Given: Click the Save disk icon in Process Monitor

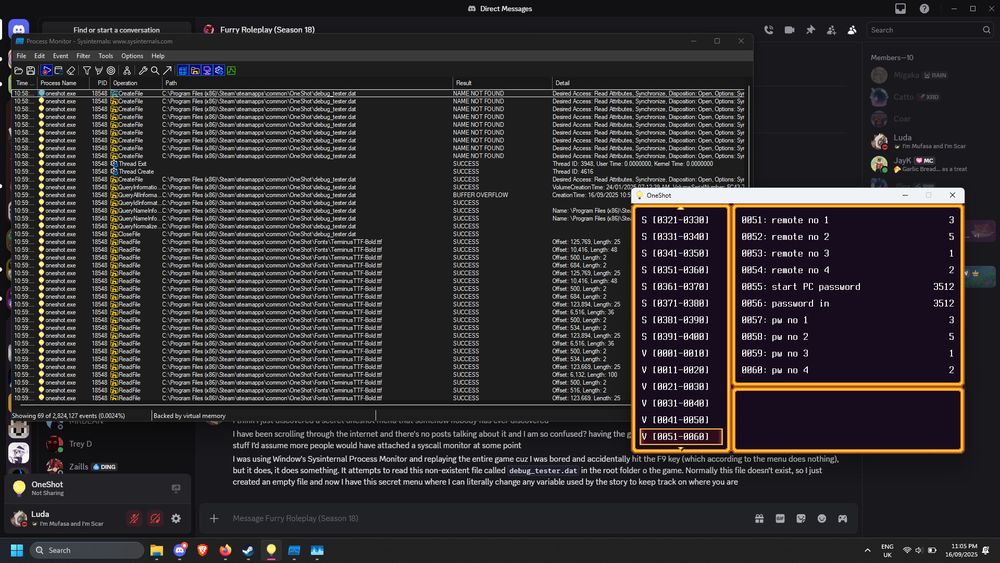Looking at the screenshot, I should pos(31,70).
